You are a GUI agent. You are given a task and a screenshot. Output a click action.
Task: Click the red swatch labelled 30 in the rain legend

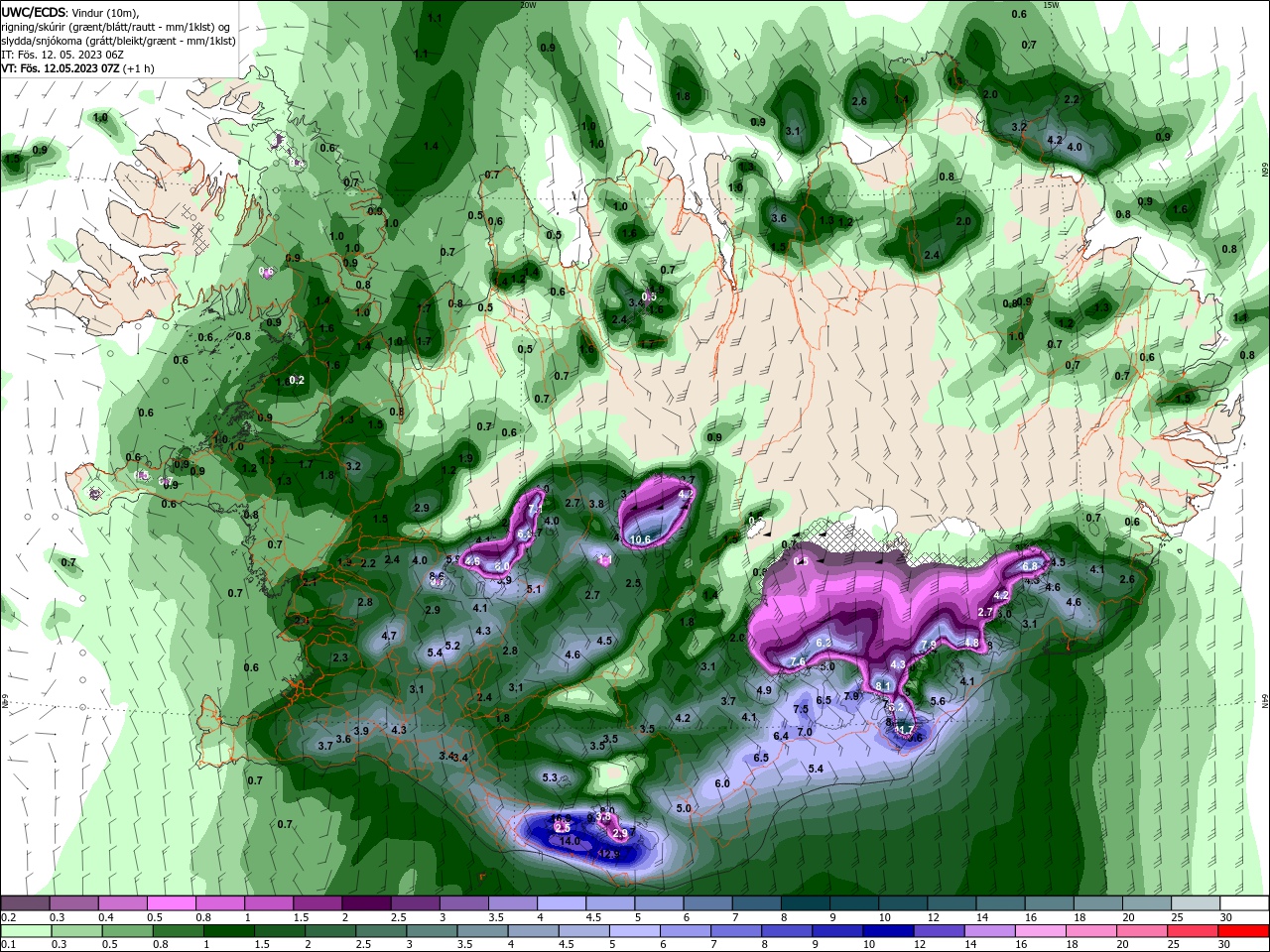click(1244, 931)
